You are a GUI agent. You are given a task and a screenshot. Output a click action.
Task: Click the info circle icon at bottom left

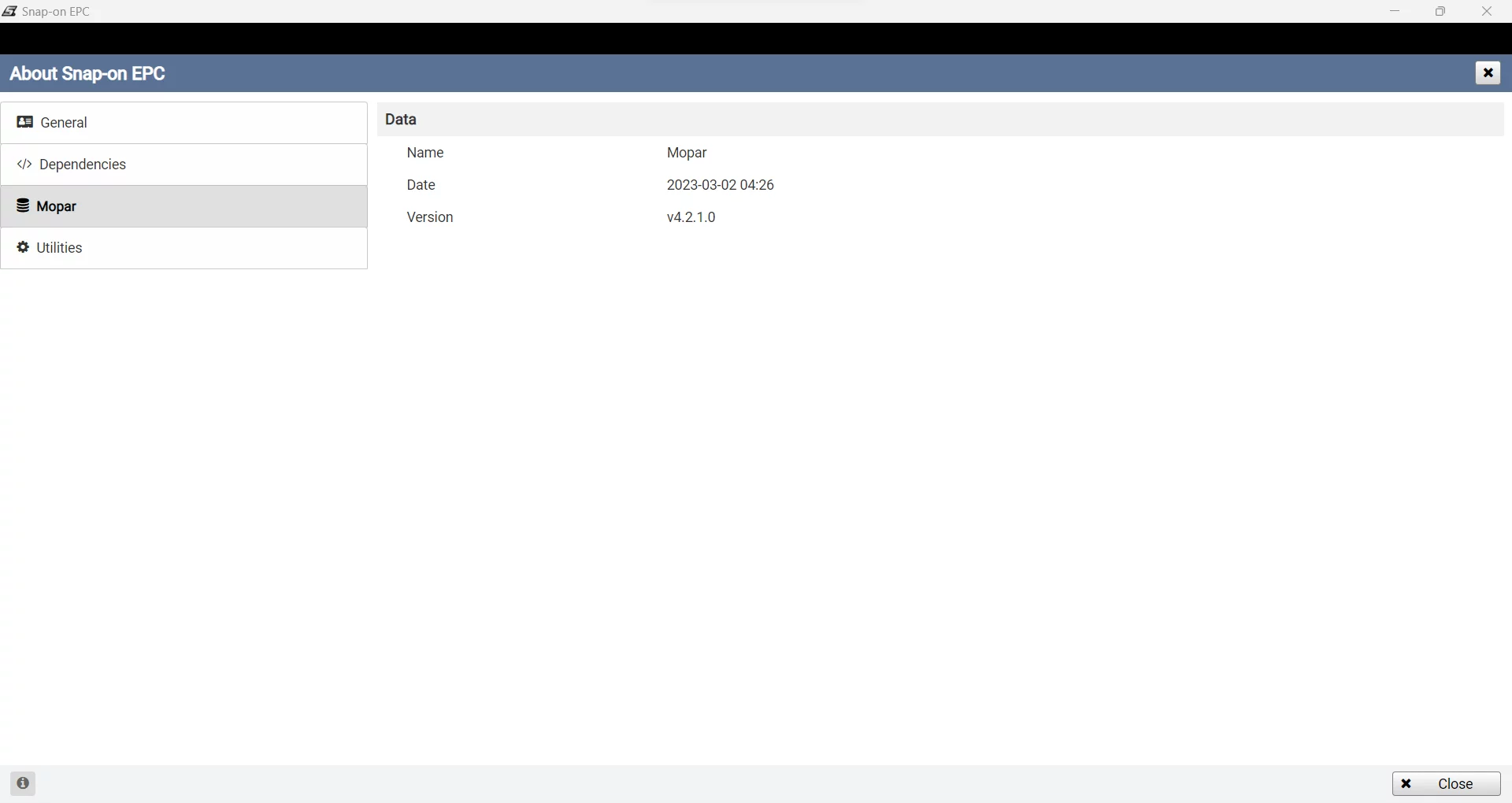point(23,783)
